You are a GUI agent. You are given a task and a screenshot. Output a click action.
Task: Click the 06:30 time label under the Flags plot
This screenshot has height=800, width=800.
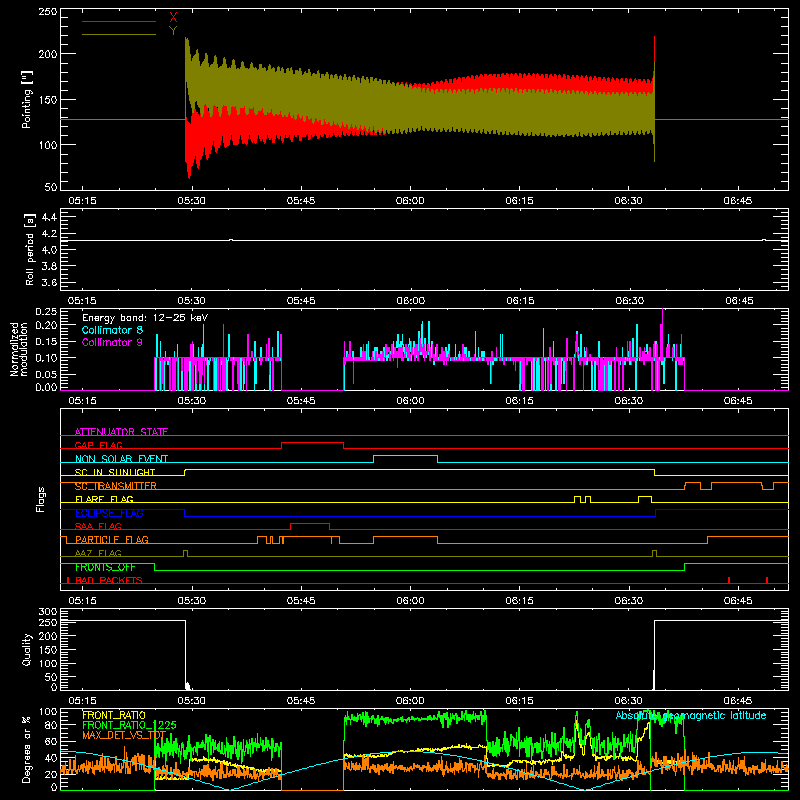click(x=629, y=601)
